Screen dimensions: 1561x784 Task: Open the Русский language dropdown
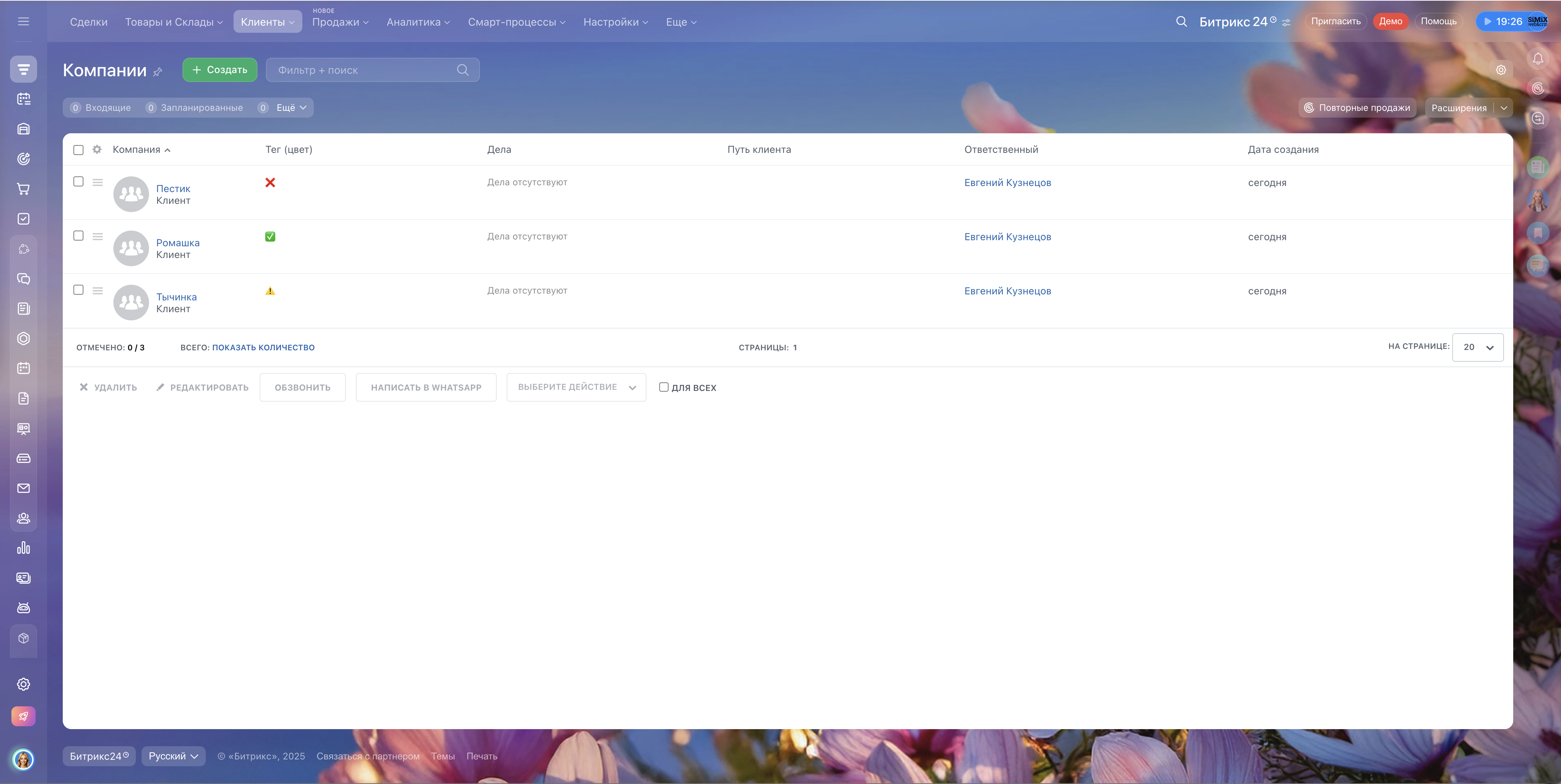173,756
